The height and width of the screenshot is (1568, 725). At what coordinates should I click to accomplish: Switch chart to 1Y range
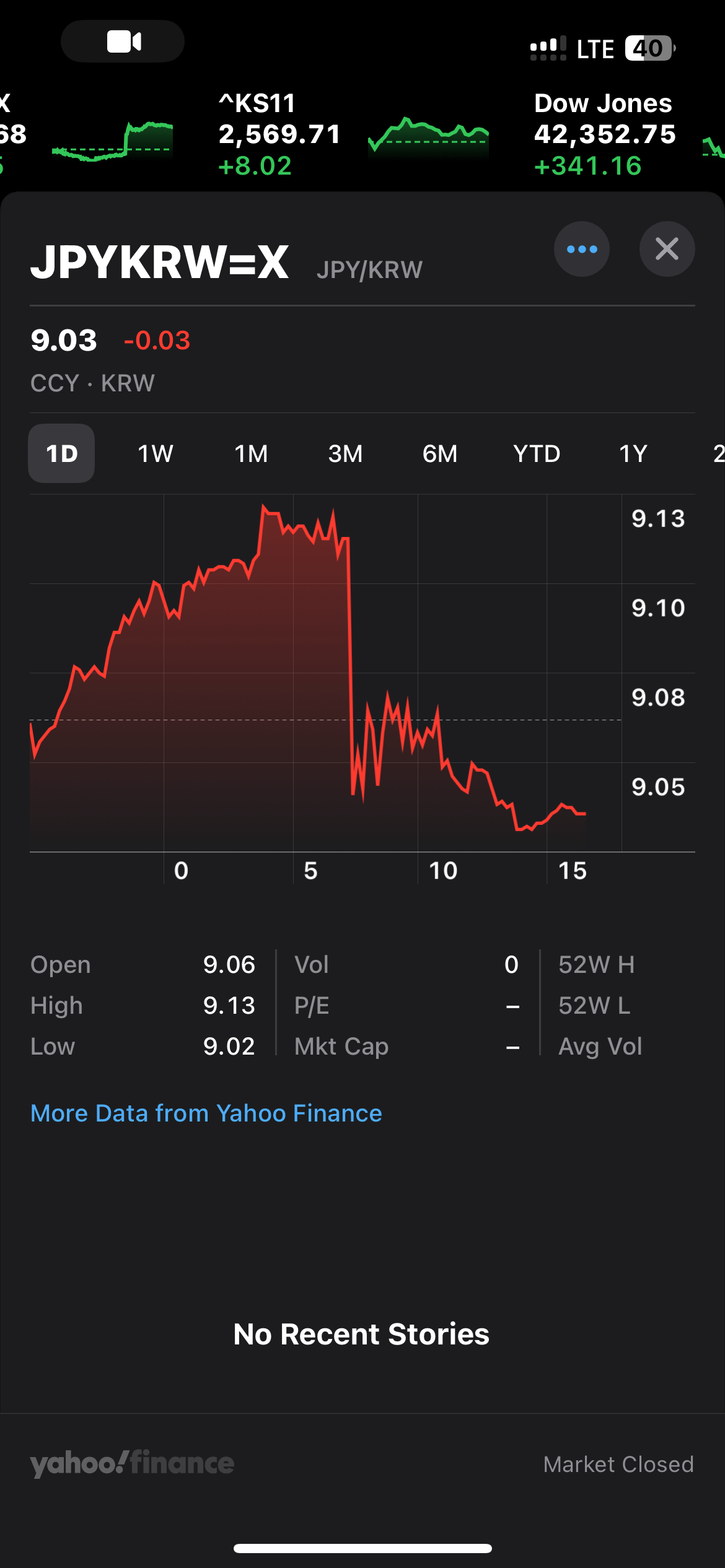tap(633, 453)
